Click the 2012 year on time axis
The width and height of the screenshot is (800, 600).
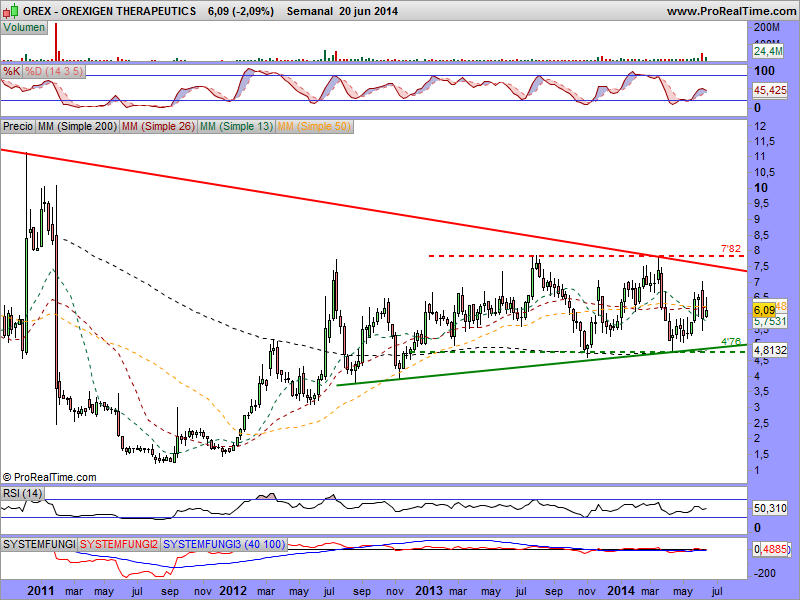233,591
